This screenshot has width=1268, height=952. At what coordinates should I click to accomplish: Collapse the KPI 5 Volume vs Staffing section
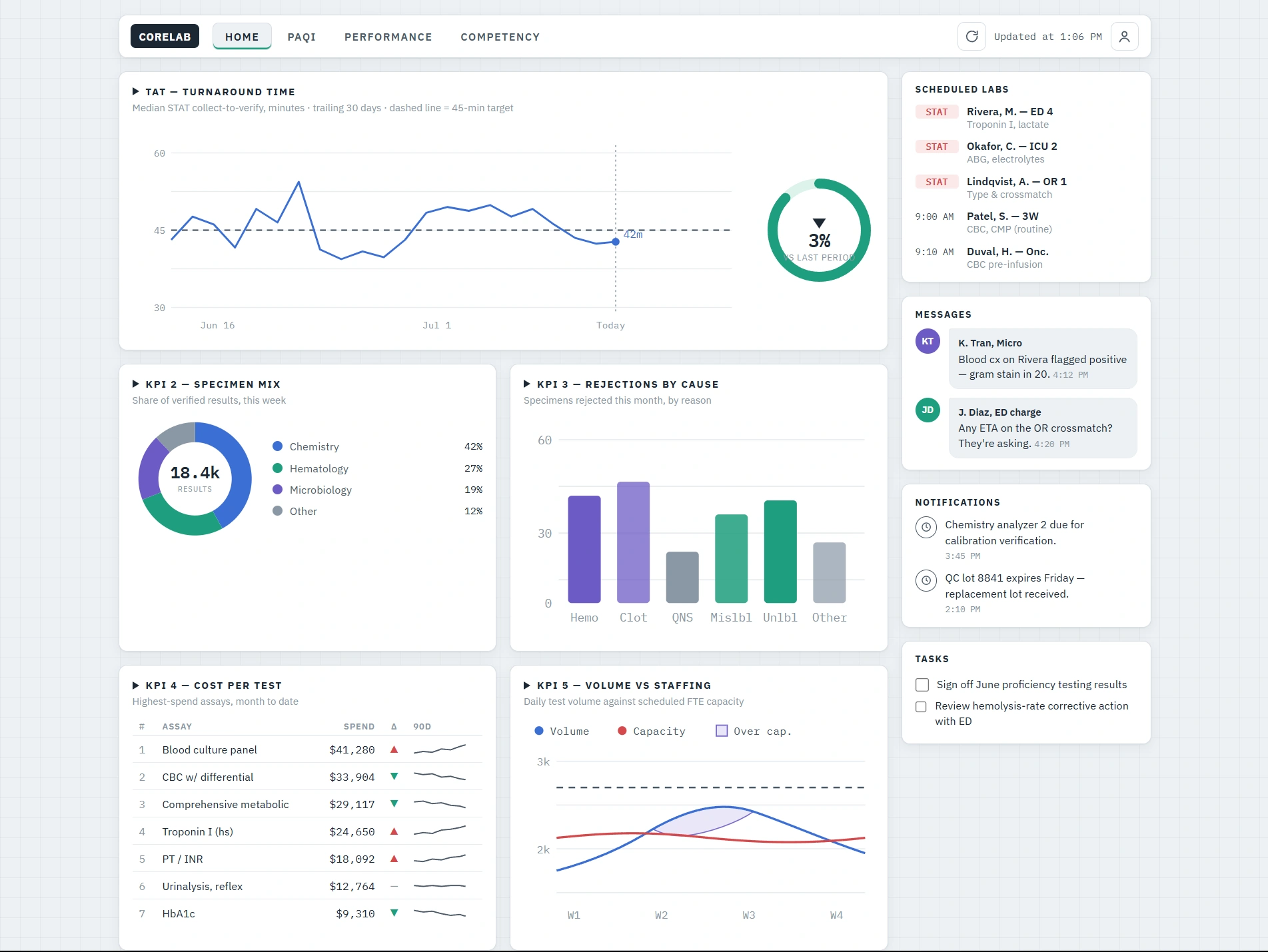[x=527, y=686]
